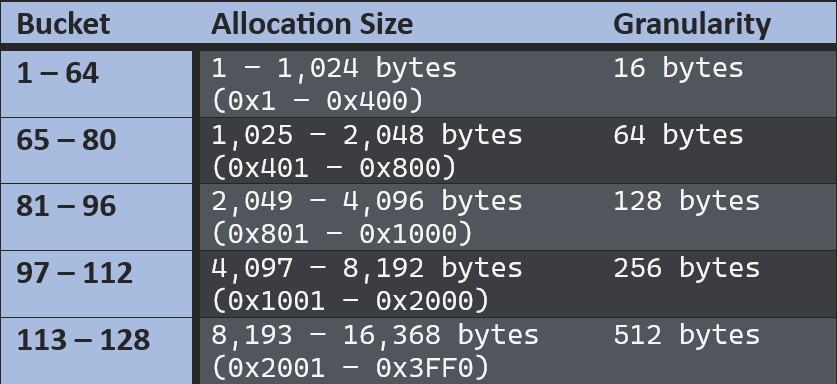The height and width of the screenshot is (384, 837).
Task: Select the 113 – 128 bucket cell
Action: click(x=96, y=351)
